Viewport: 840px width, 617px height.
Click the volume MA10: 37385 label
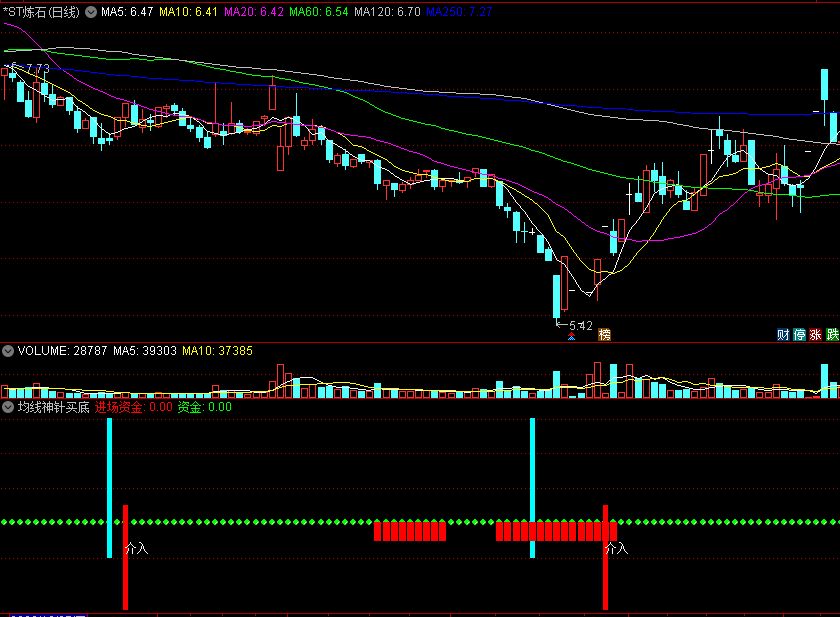tap(218, 351)
